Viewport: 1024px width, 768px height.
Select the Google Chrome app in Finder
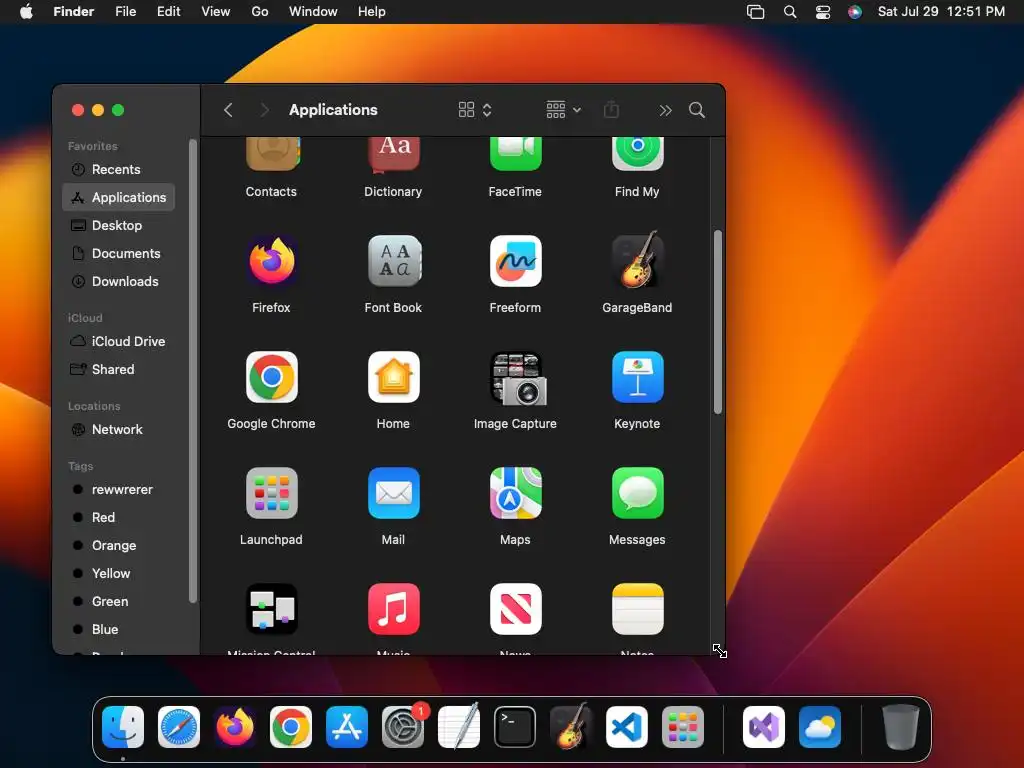[x=272, y=377]
